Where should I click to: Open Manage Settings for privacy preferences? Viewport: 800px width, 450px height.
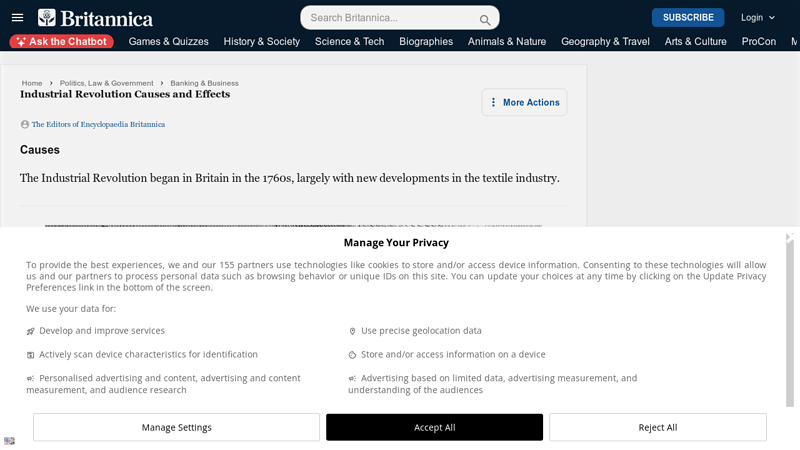click(x=177, y=427)
